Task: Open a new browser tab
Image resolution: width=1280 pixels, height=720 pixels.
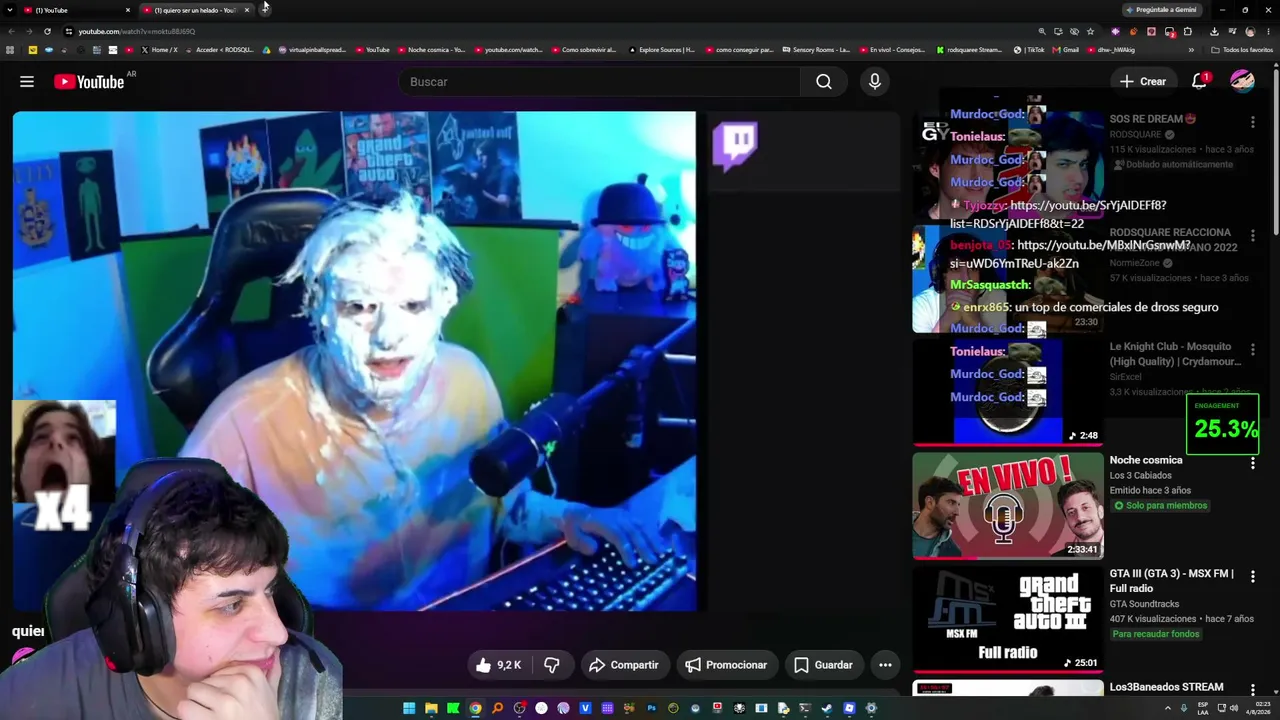Action: click(265, 10)
